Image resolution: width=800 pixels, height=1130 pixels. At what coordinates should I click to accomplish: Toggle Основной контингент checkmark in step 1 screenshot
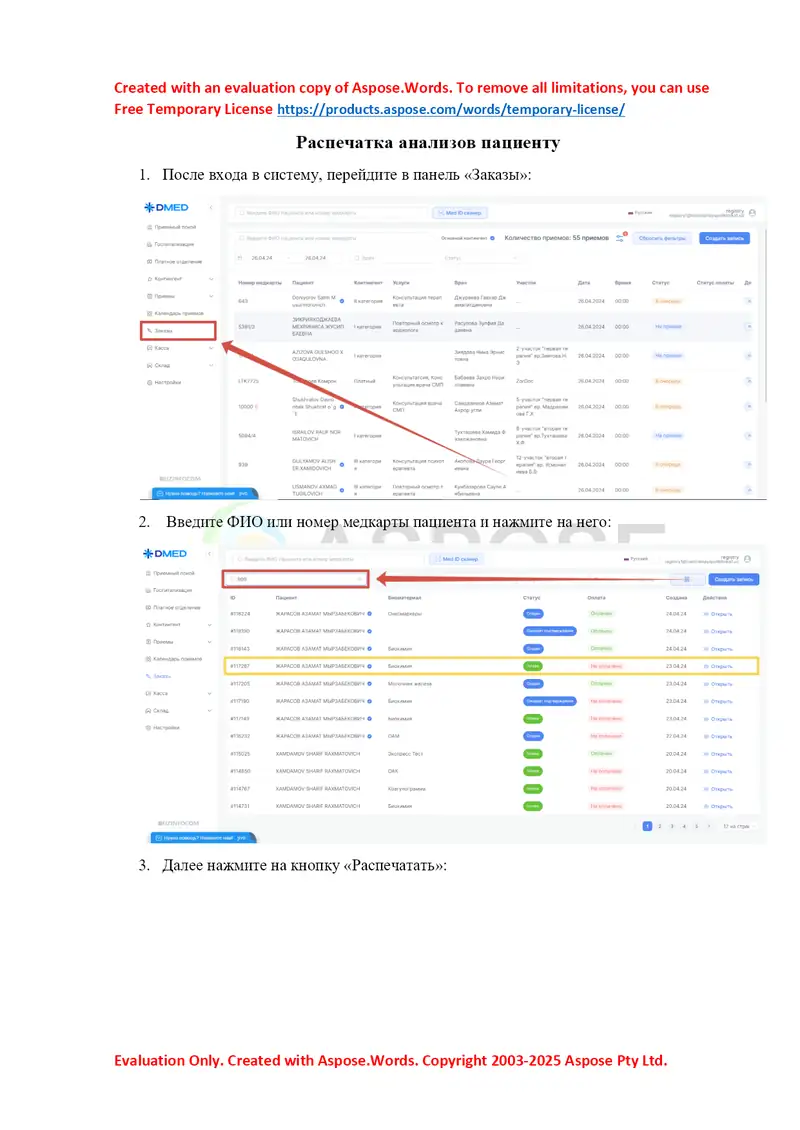point(492,238)
